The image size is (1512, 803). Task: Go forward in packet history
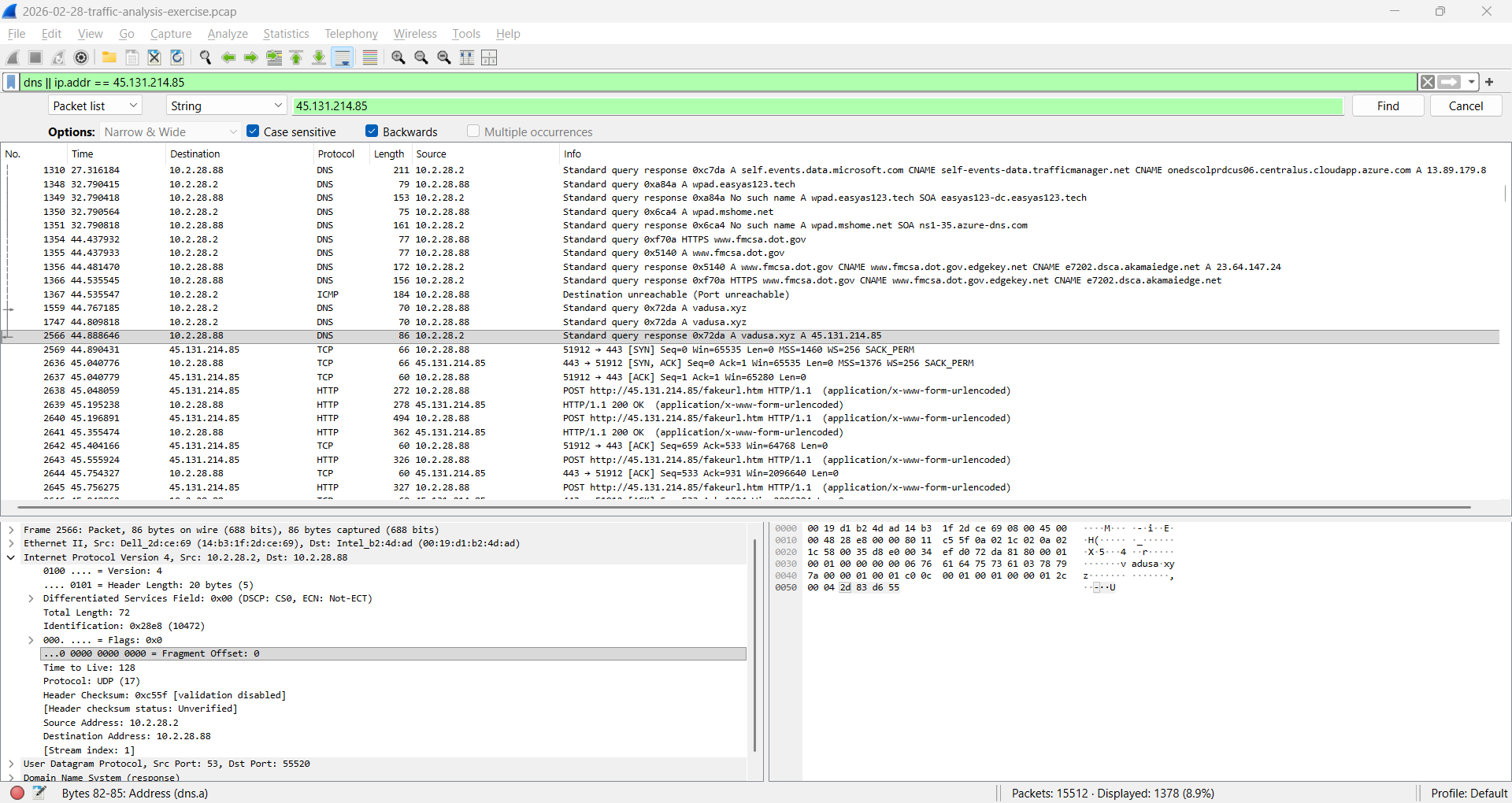tap(251, 57)
